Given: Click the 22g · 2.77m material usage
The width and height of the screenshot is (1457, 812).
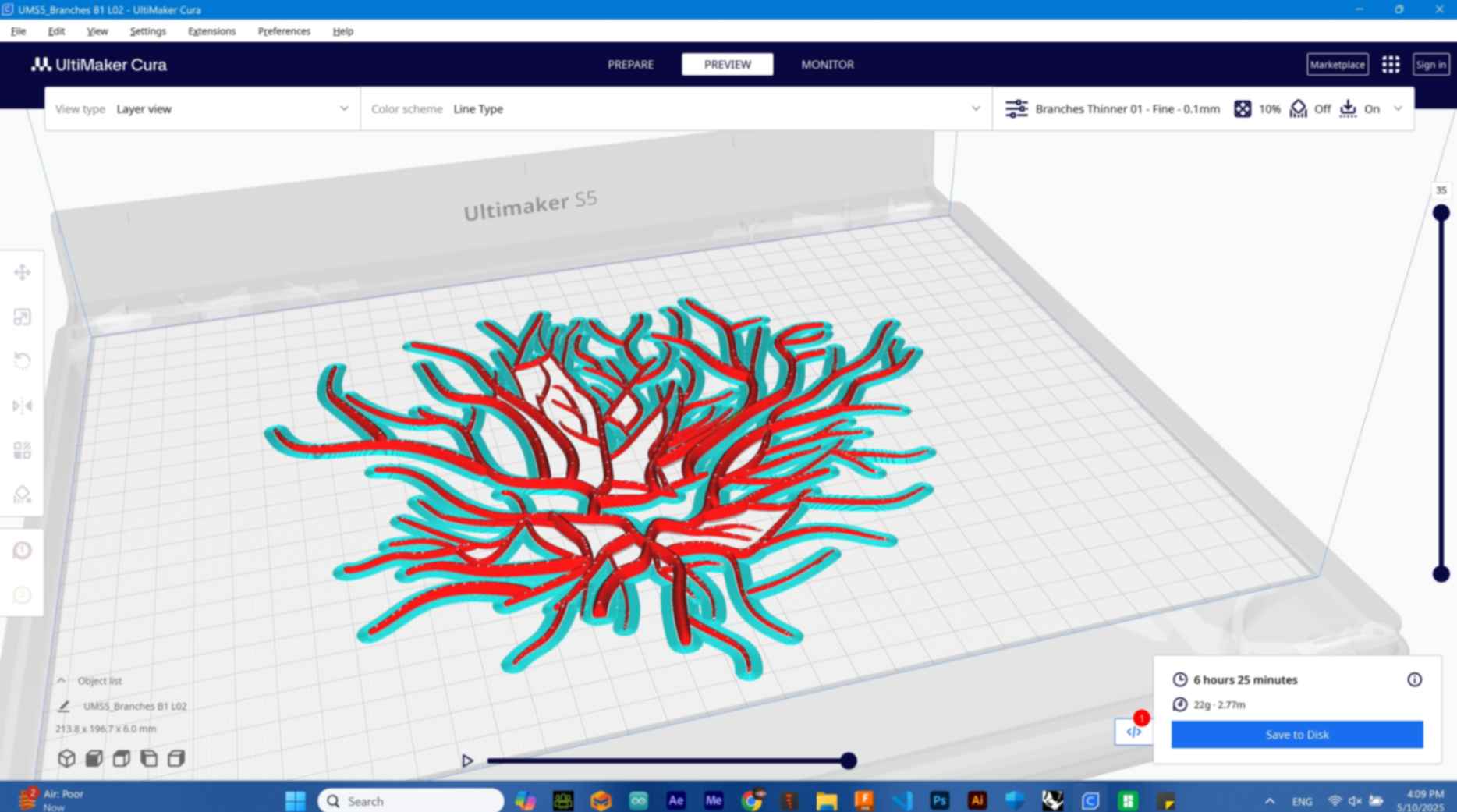Looking at the screenshot, I should point(1219,704).
